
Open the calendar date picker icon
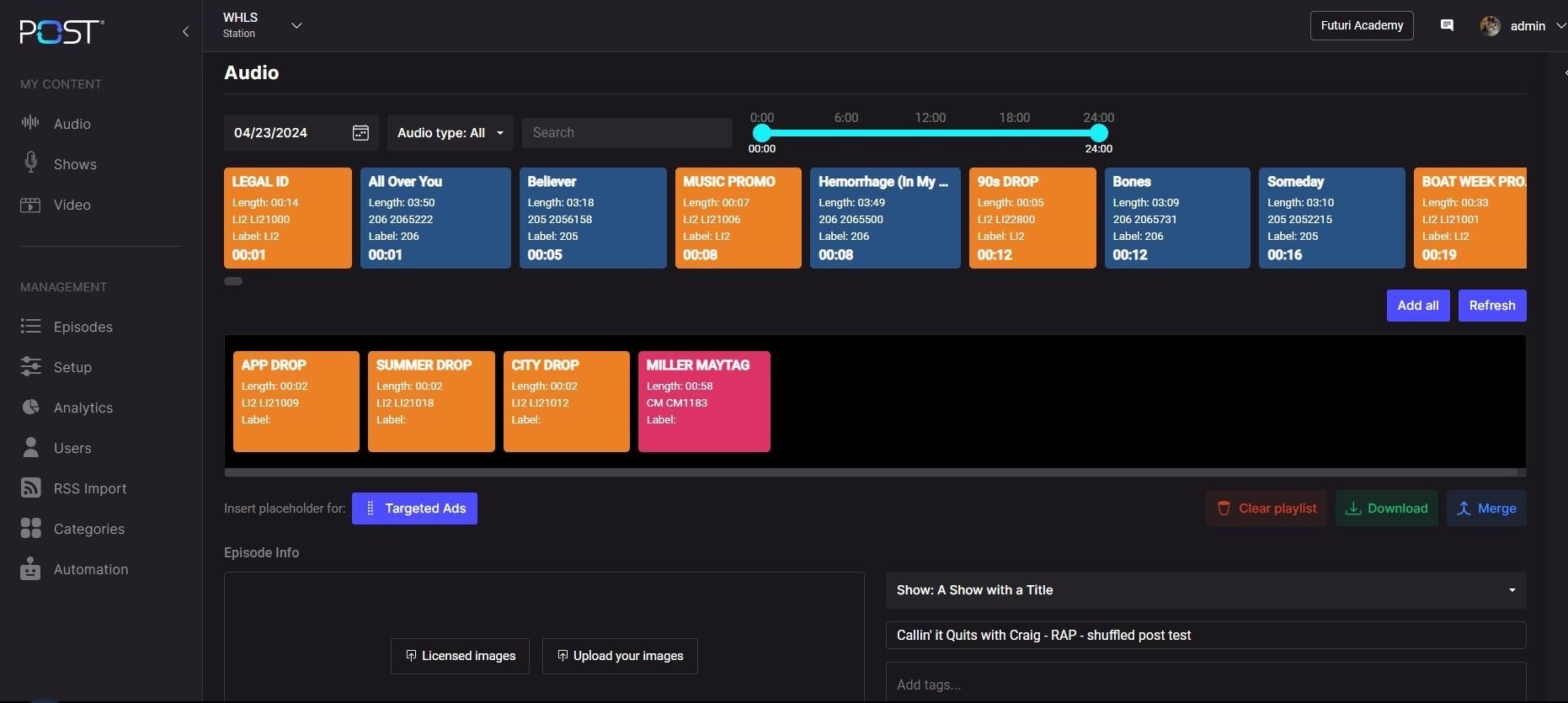click(360, 133)
